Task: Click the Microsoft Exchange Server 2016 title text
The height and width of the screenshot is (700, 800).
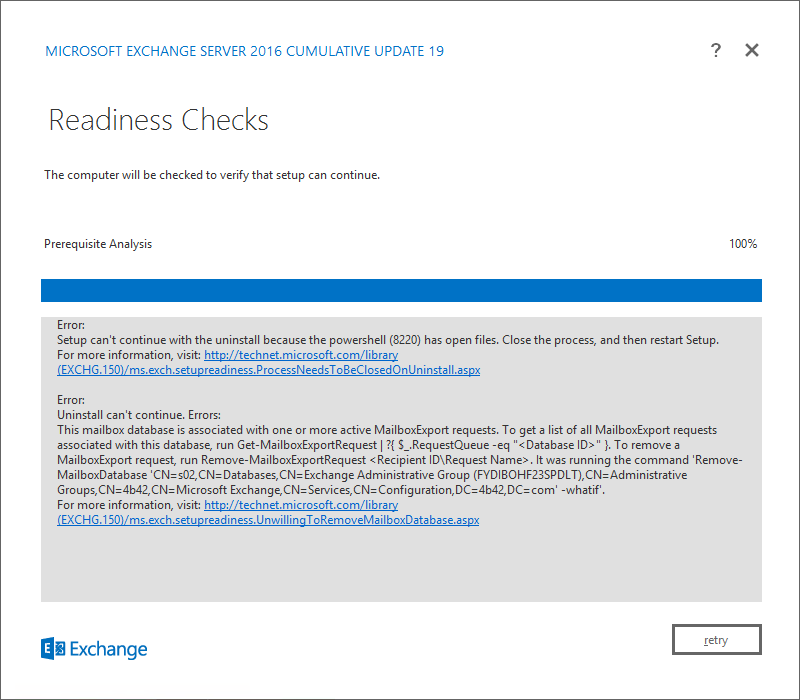Action: [244, 51]
